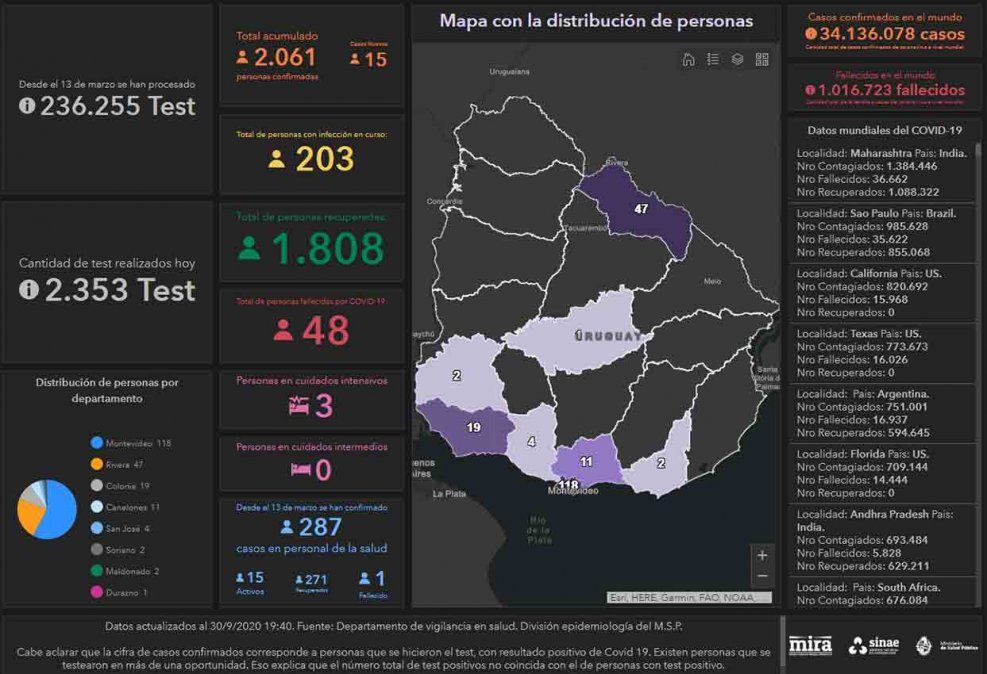
Task: Open the map legend list icon
Action: (x=713, y=59)
